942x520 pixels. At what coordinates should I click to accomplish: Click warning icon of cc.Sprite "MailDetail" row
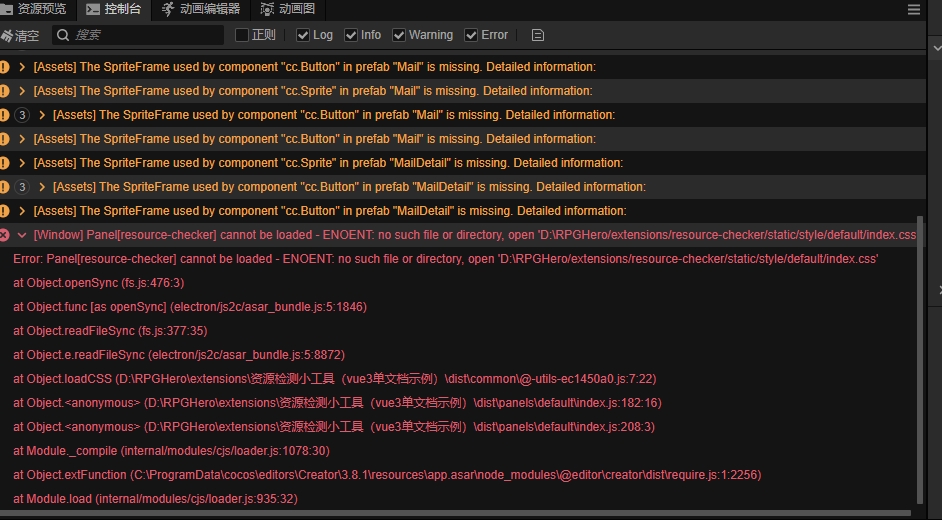coord(4,163)
